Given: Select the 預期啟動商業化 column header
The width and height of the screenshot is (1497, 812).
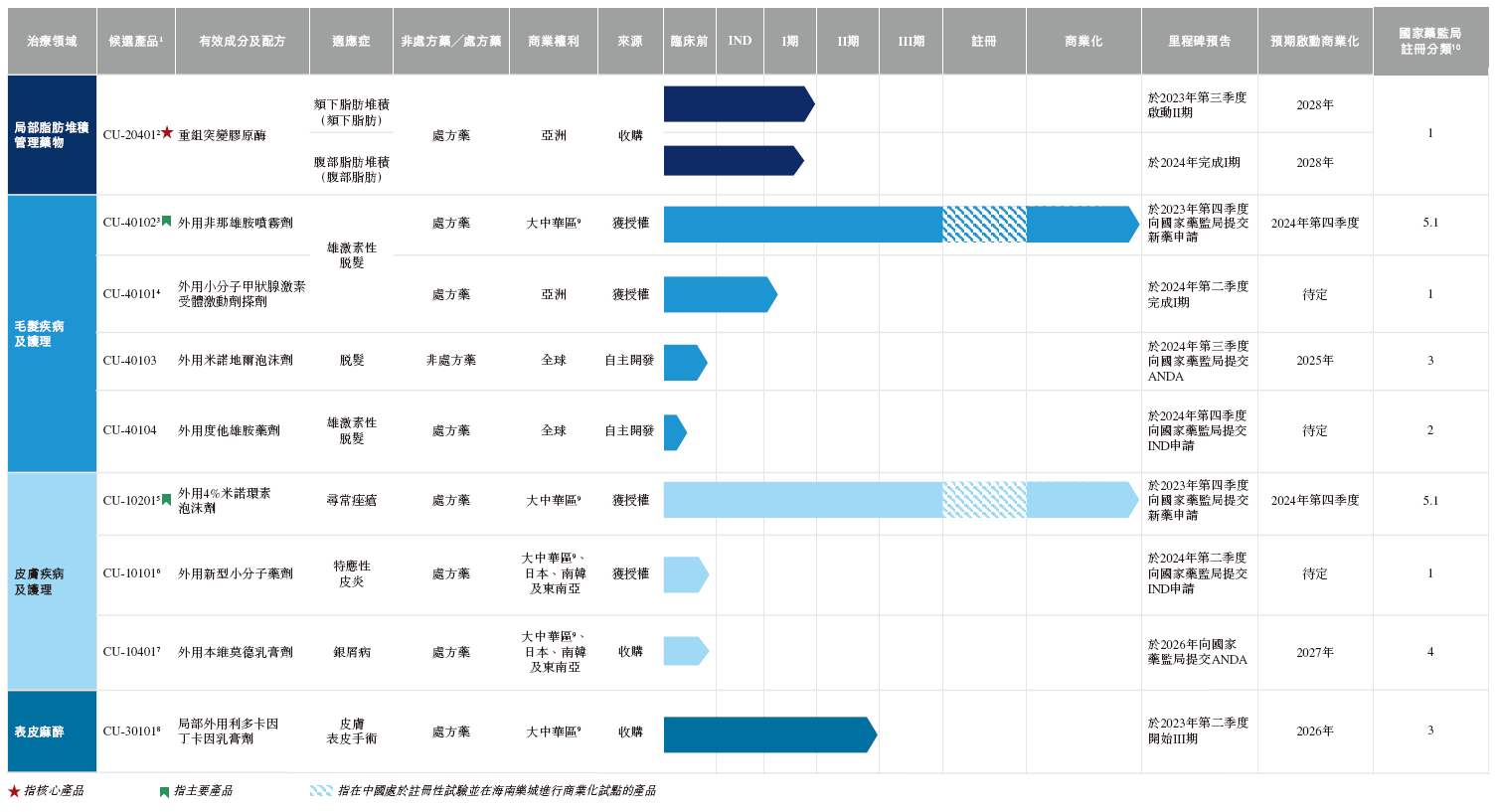Looking at the screenshot, I should [1315, 41].
